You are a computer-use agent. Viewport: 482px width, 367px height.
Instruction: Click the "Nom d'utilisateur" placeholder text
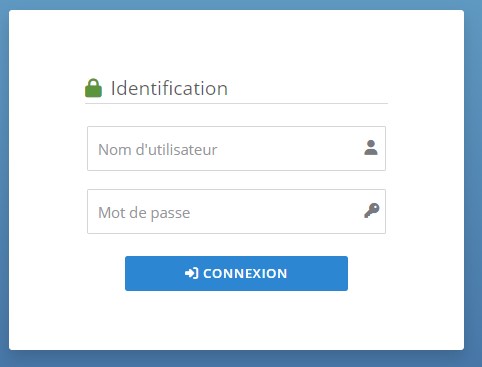point(158,149)
